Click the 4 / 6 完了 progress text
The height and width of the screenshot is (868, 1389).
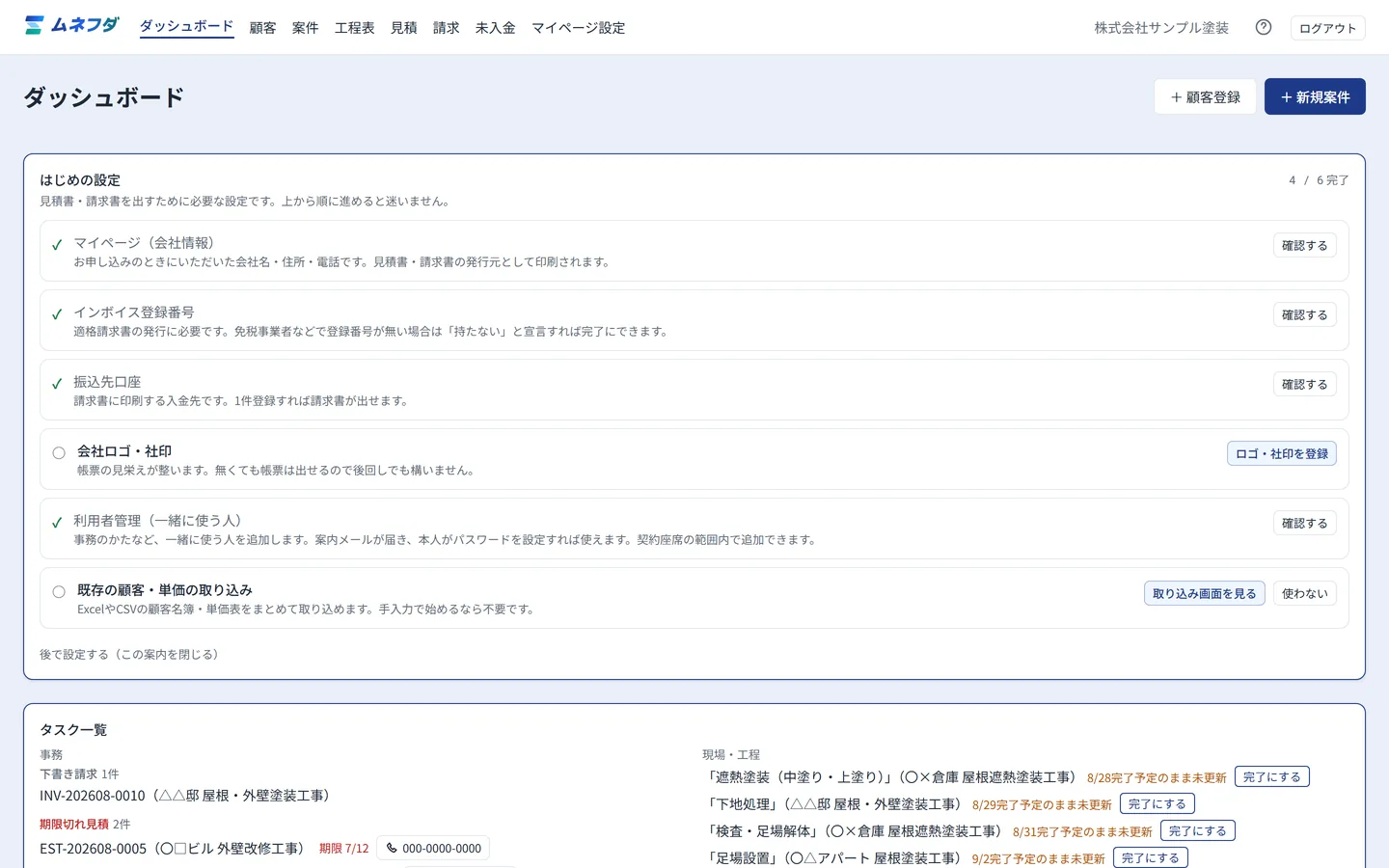(1319, 180)
